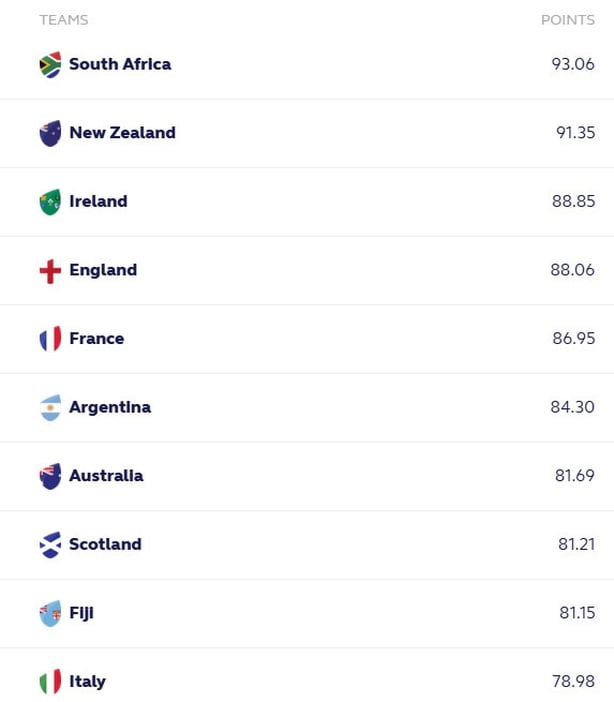Select the Ireland team name
This screenshot has height=702, width=614.
click(x=98, y=202)
